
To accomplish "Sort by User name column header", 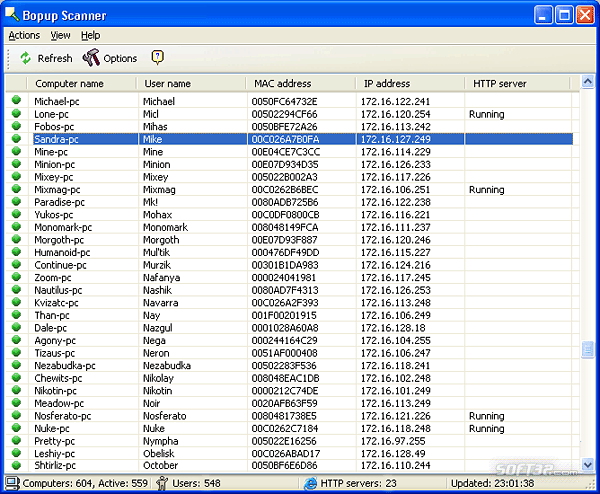I will pyautogui.click(x=191, y=83).
